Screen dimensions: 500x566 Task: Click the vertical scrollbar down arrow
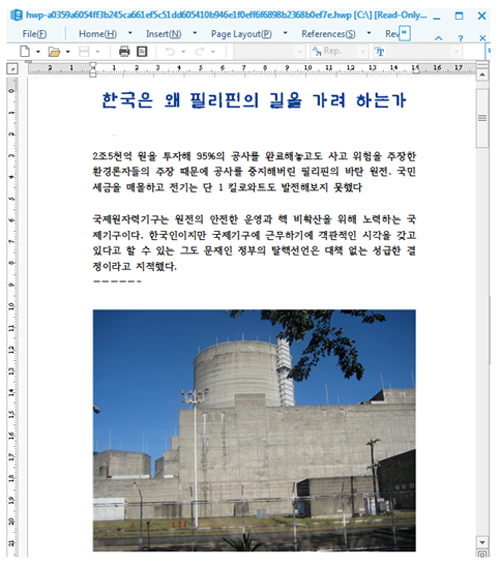point(482,542)
